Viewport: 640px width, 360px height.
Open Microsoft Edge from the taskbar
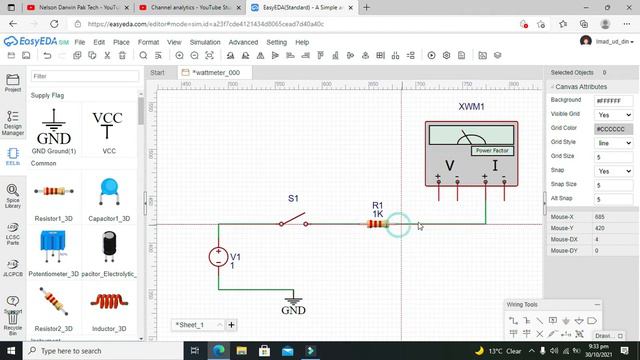point(219,351)
